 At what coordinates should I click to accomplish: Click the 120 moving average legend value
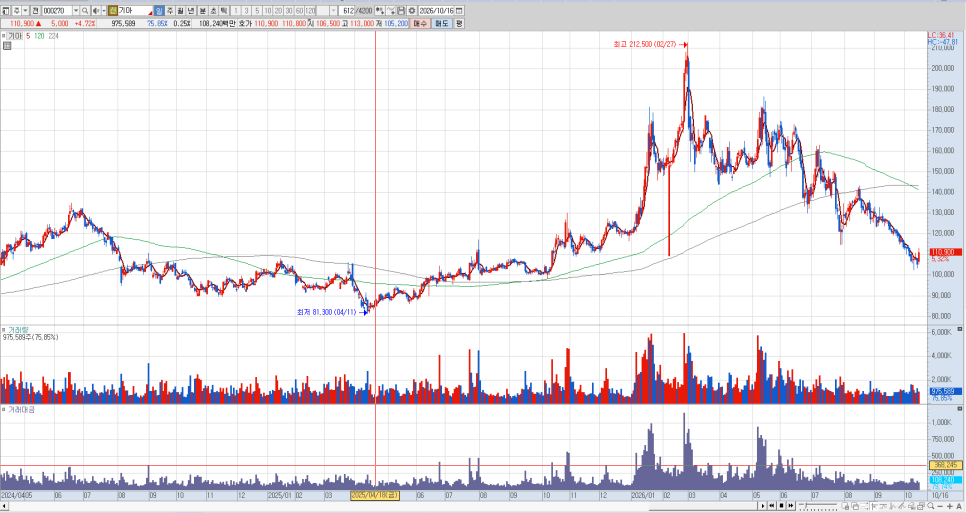click(x=39, y=36)
